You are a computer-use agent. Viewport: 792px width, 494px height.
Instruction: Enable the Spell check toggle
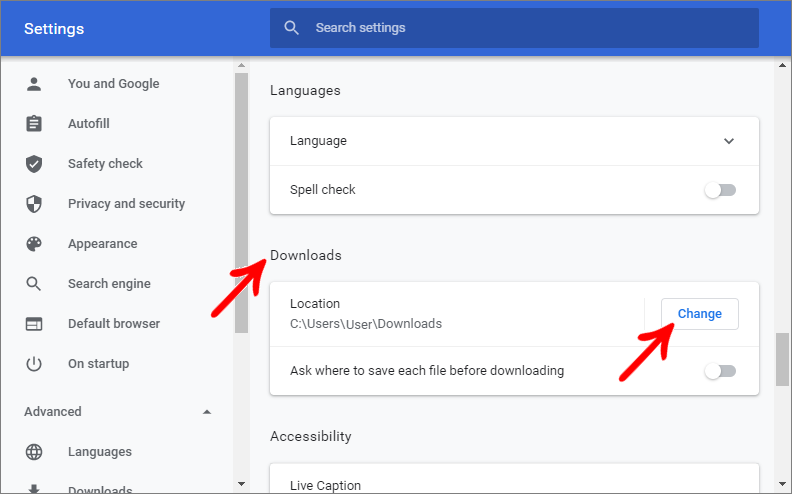(x=720, y=190)
